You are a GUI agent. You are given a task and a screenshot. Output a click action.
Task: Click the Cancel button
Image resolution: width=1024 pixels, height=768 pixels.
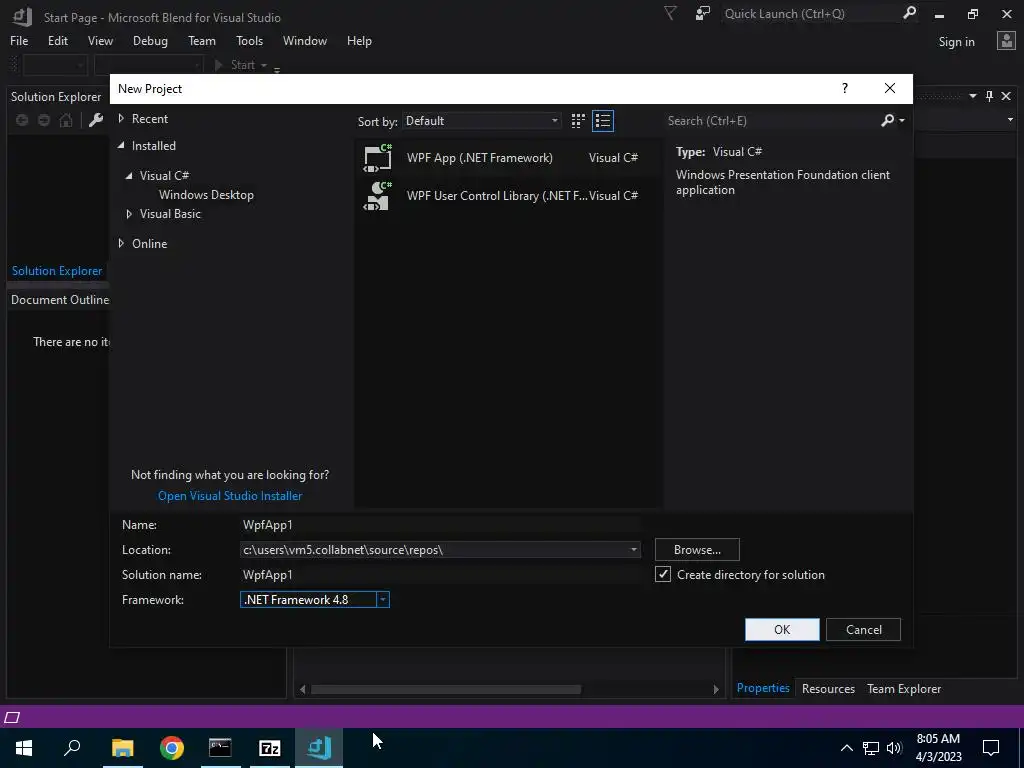pyautogui.click(x=863, y=630)
